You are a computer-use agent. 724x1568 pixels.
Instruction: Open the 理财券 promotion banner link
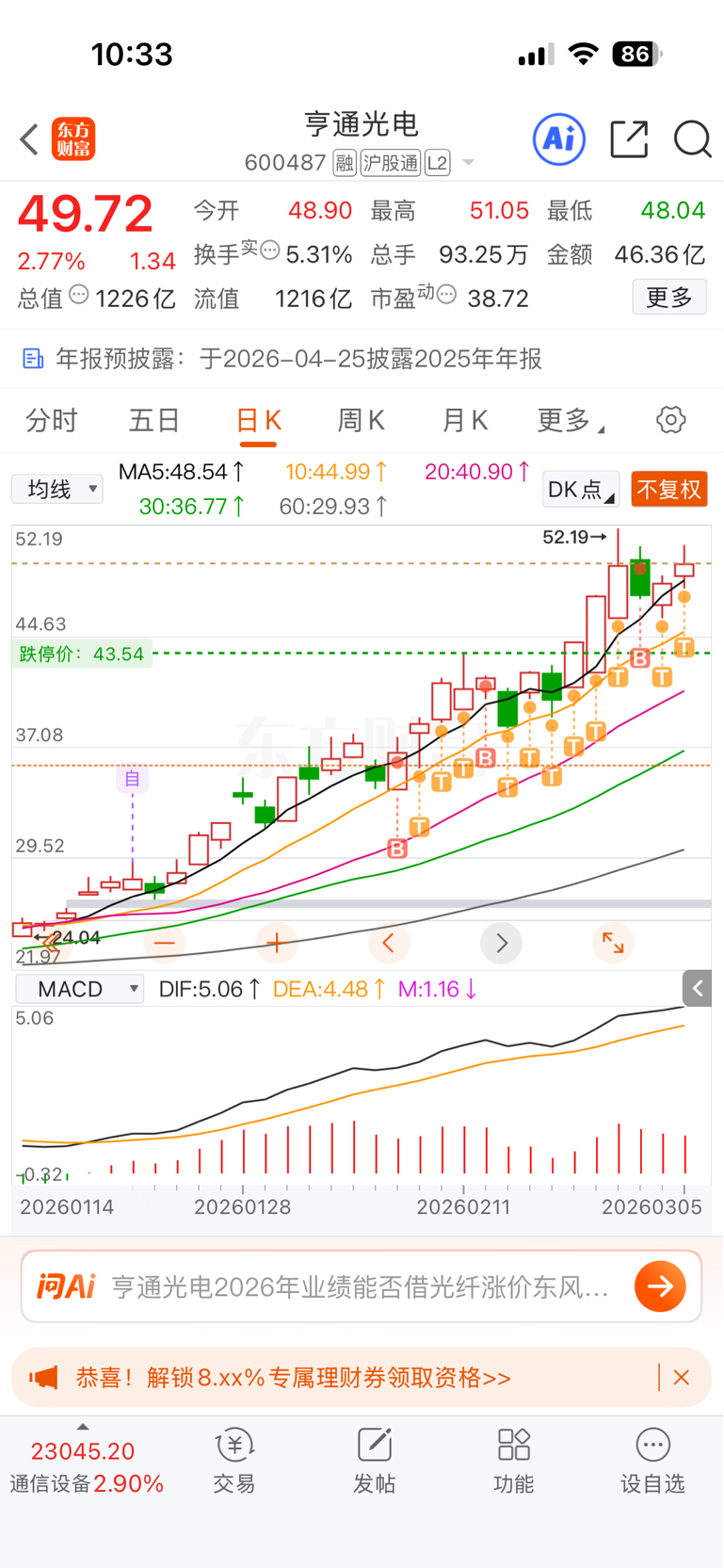(x=294, y=1378)
